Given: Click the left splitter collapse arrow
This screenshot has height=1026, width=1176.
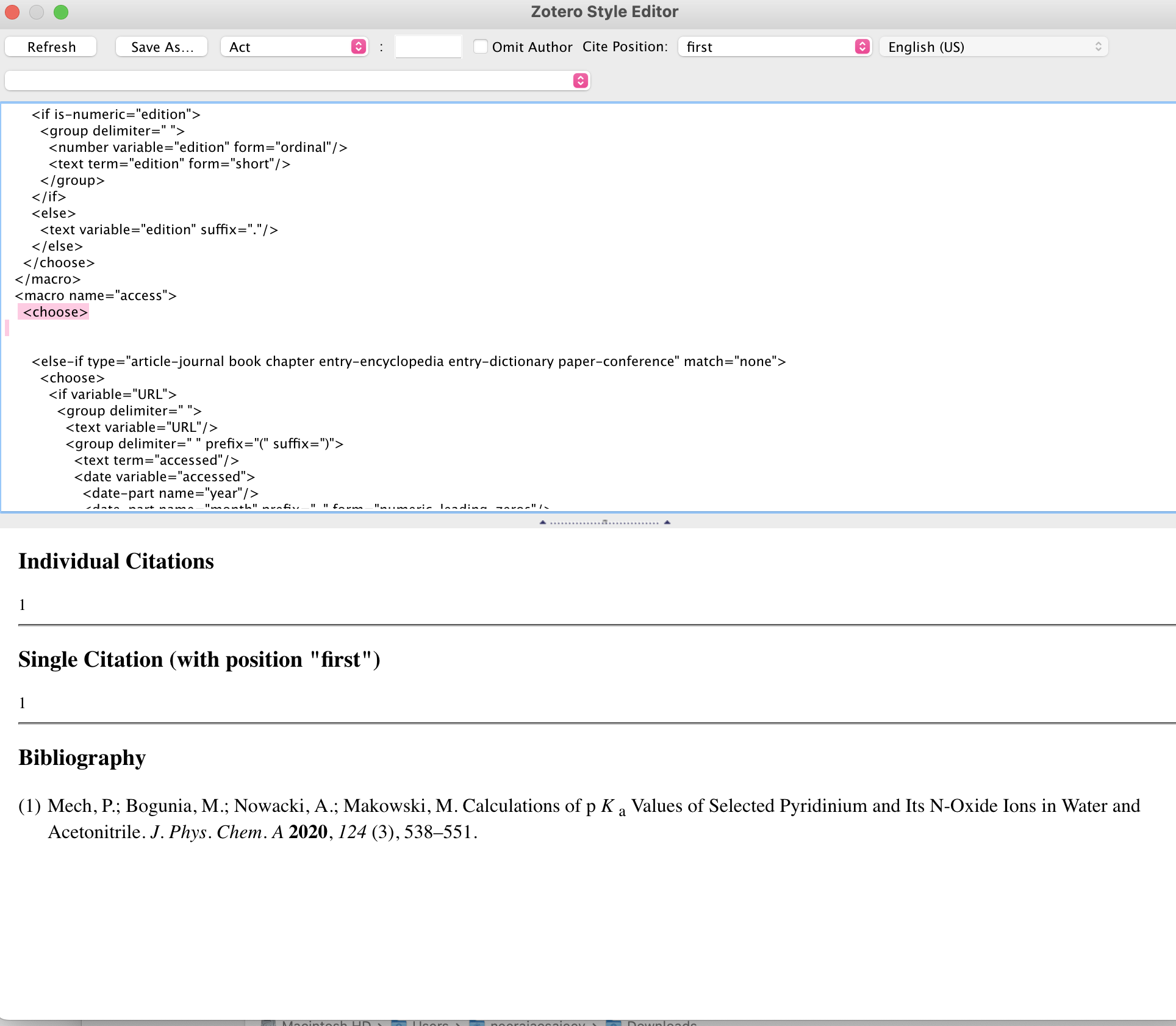Looking at the screenshot, I should 542,522.
